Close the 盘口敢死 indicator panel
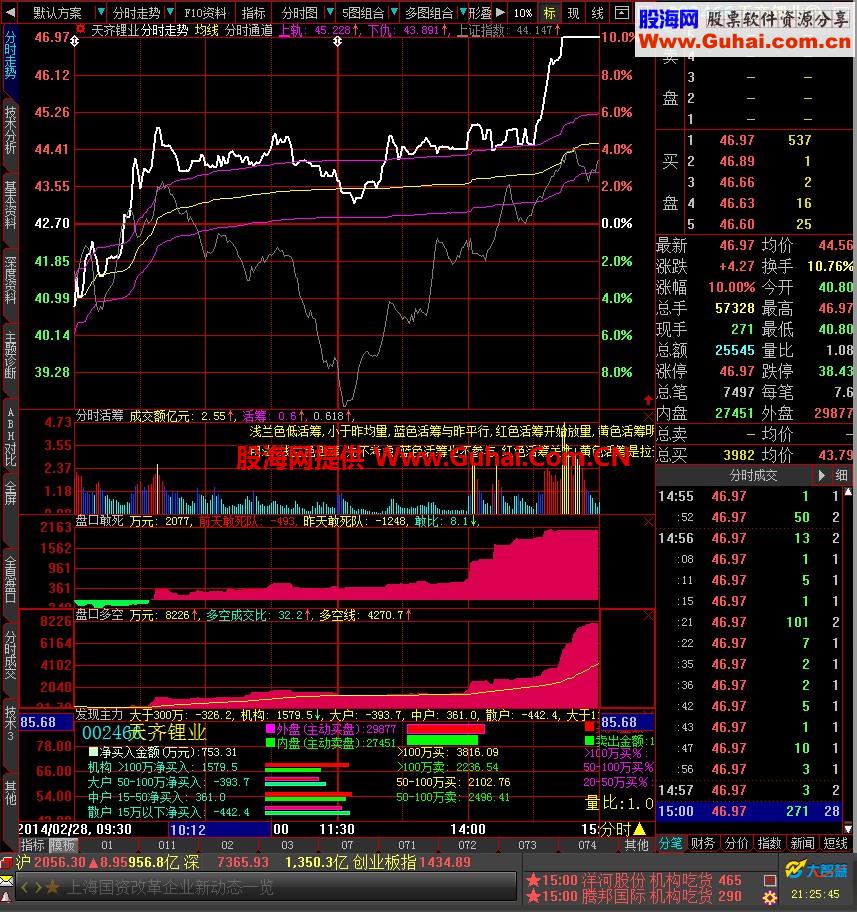Viewport: 857px width, 912px height. click(648, 522)
